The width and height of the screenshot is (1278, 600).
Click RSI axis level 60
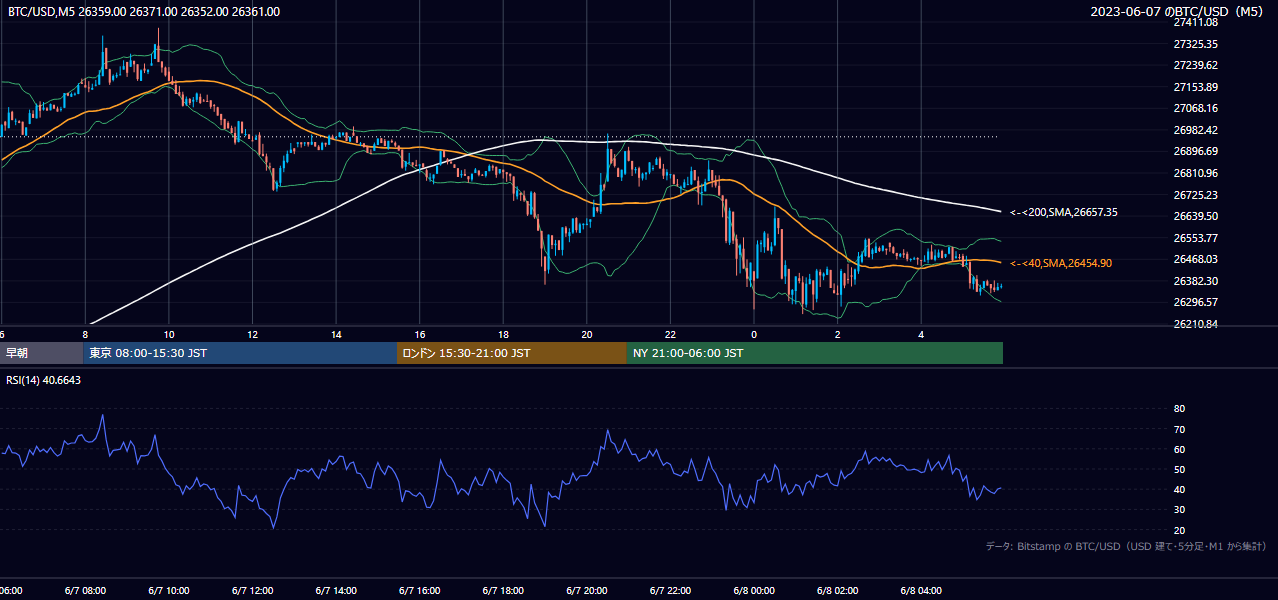pos(1179,449)
